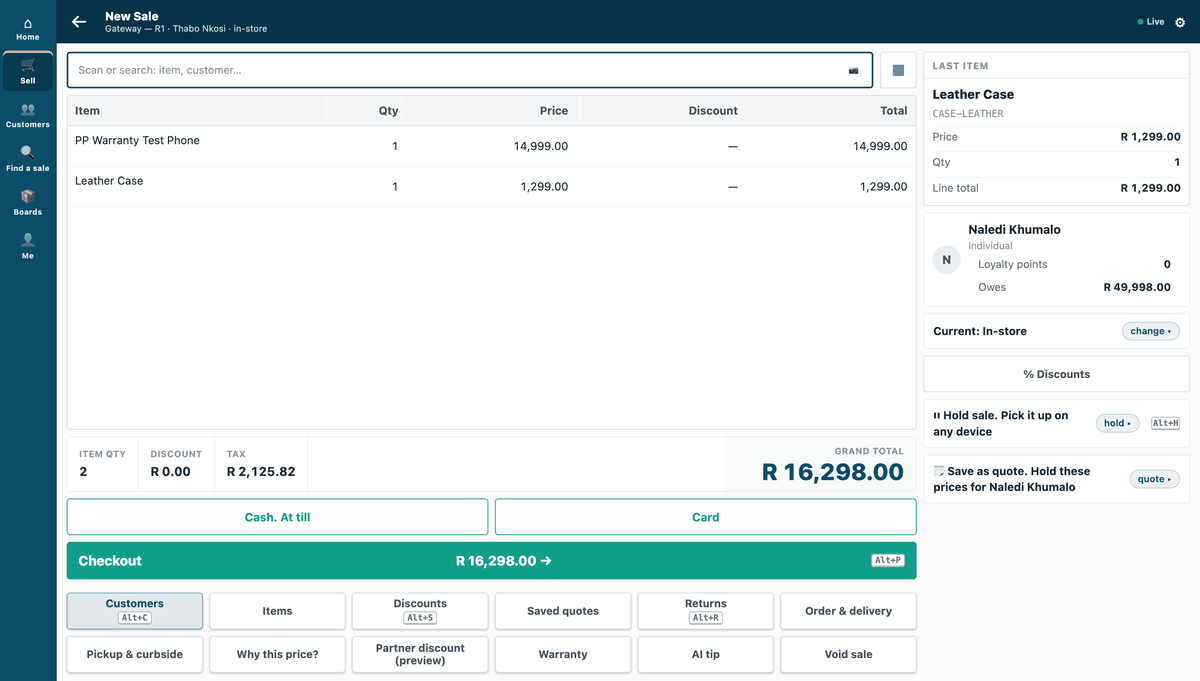Click the green Checkout button
Screen dimensions: 1200x681
[492, 561]
